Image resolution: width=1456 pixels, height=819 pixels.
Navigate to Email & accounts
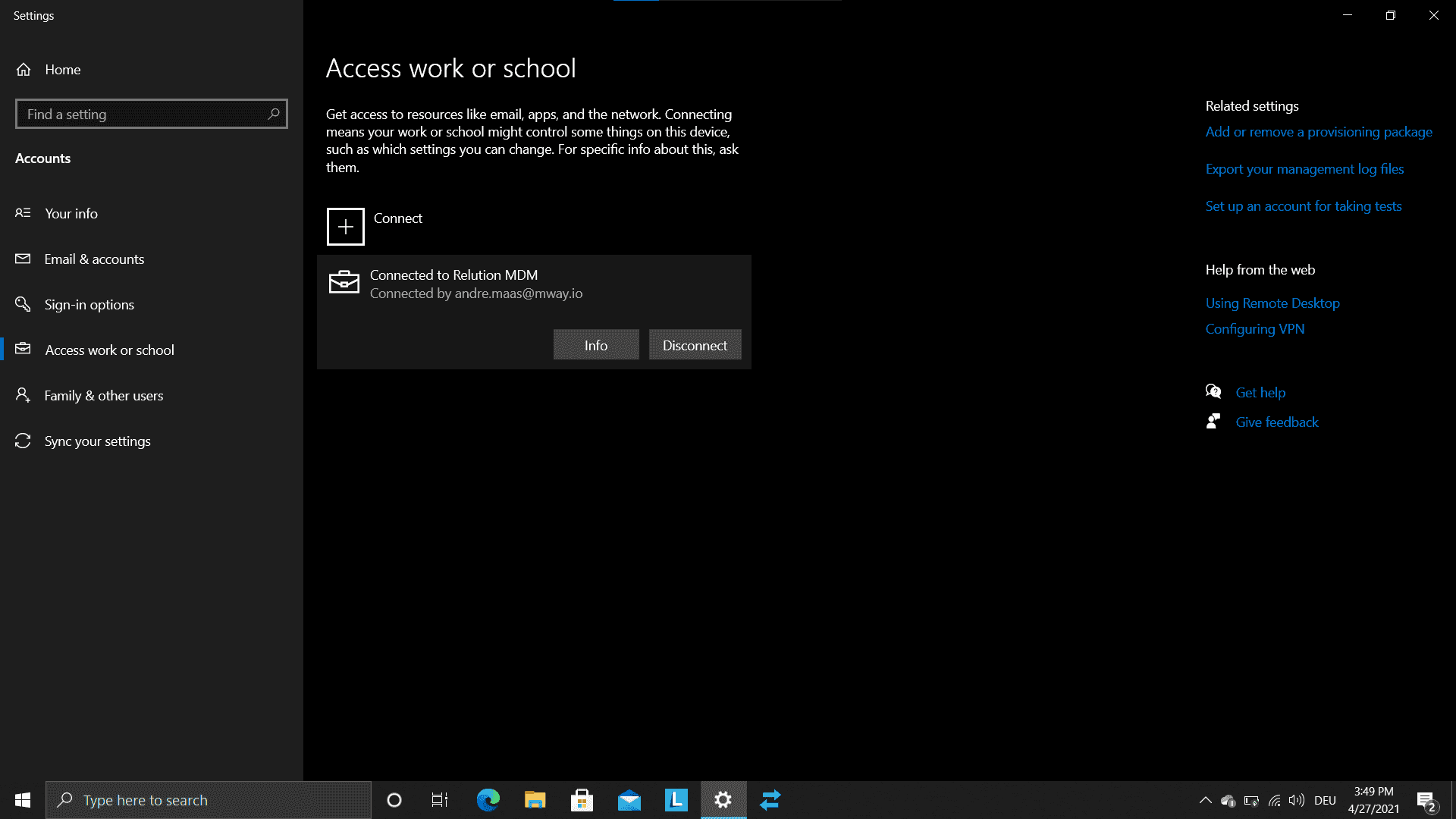click(95, 258)
